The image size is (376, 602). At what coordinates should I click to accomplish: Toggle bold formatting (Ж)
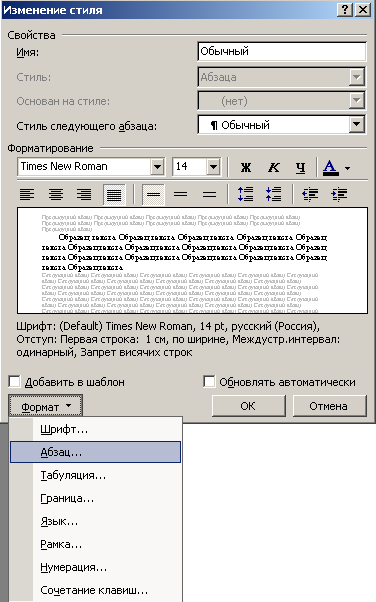[x=246, y=167]
